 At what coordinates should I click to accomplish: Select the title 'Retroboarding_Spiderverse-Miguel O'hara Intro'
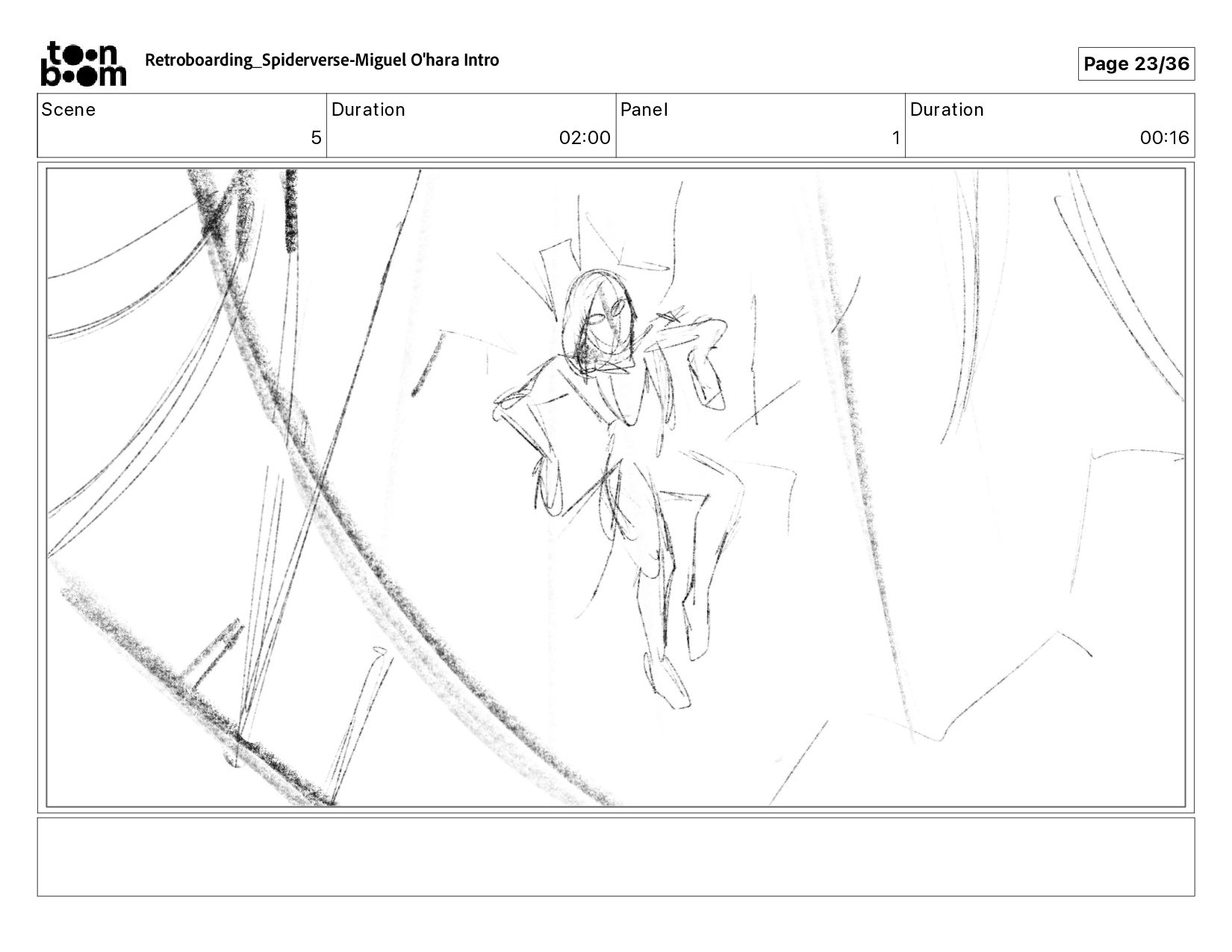pyautogui.click(x=322, y=60)
